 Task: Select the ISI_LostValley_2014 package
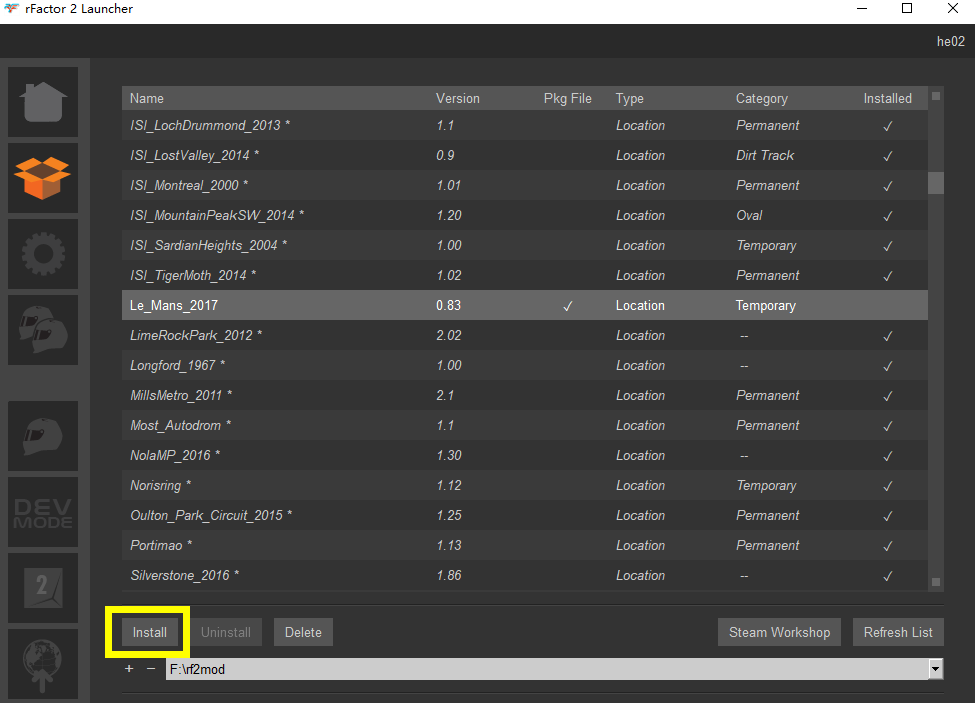pyautogui.click(x=525, y=155)
